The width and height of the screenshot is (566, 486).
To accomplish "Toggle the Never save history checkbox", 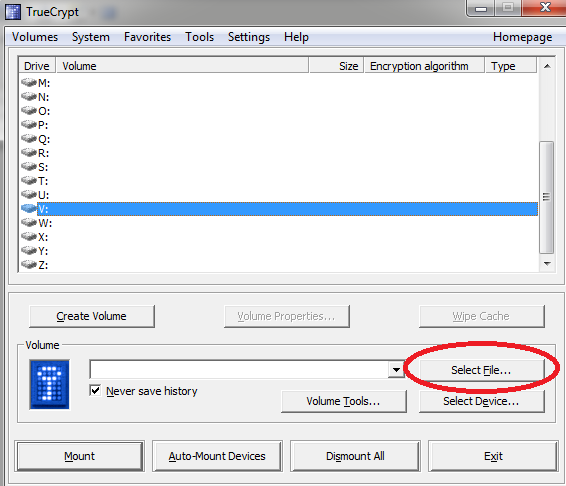I will click(x=95, y=390).
